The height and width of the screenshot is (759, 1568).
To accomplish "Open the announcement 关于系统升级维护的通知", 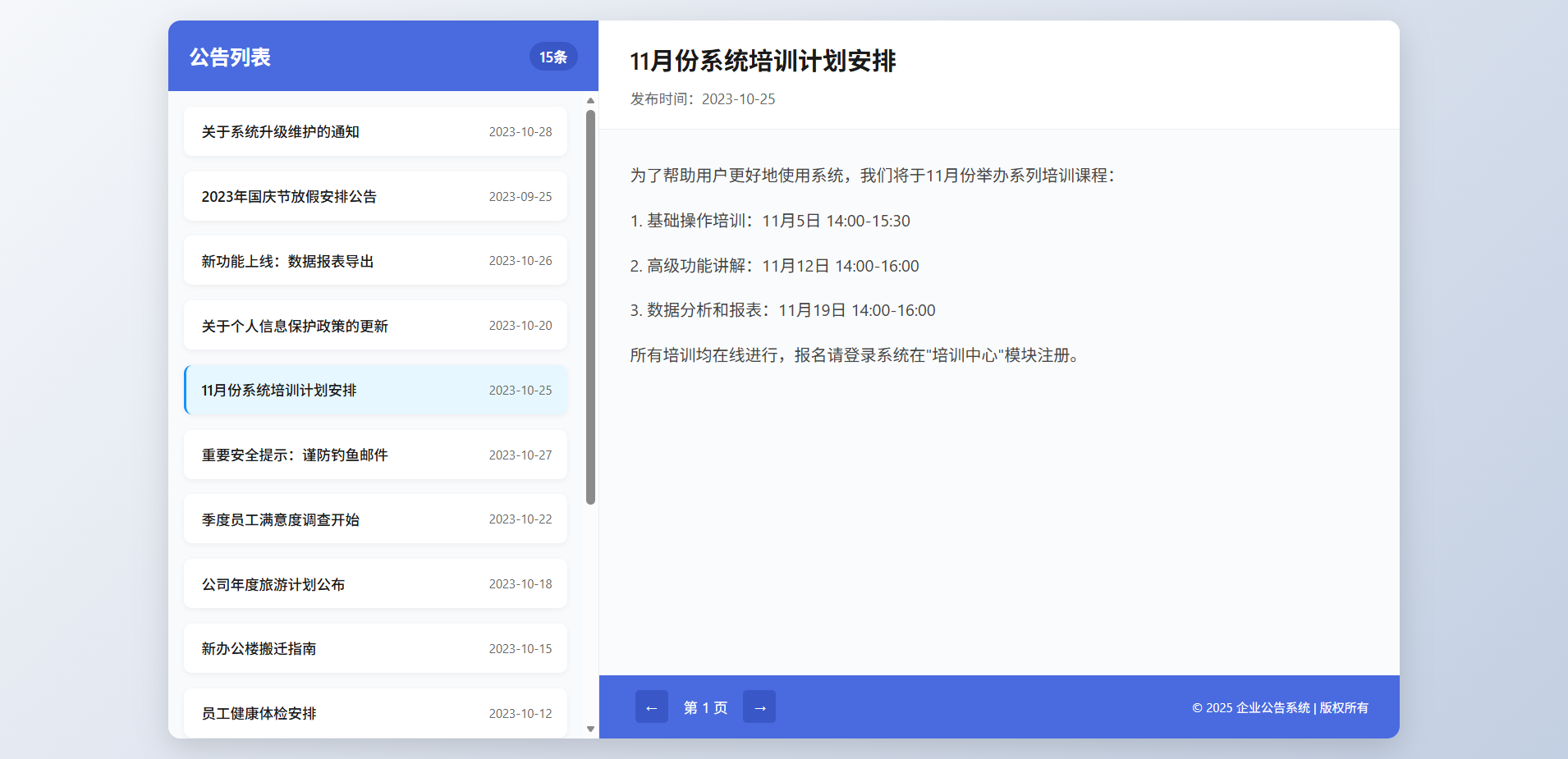I will (374, 131).
